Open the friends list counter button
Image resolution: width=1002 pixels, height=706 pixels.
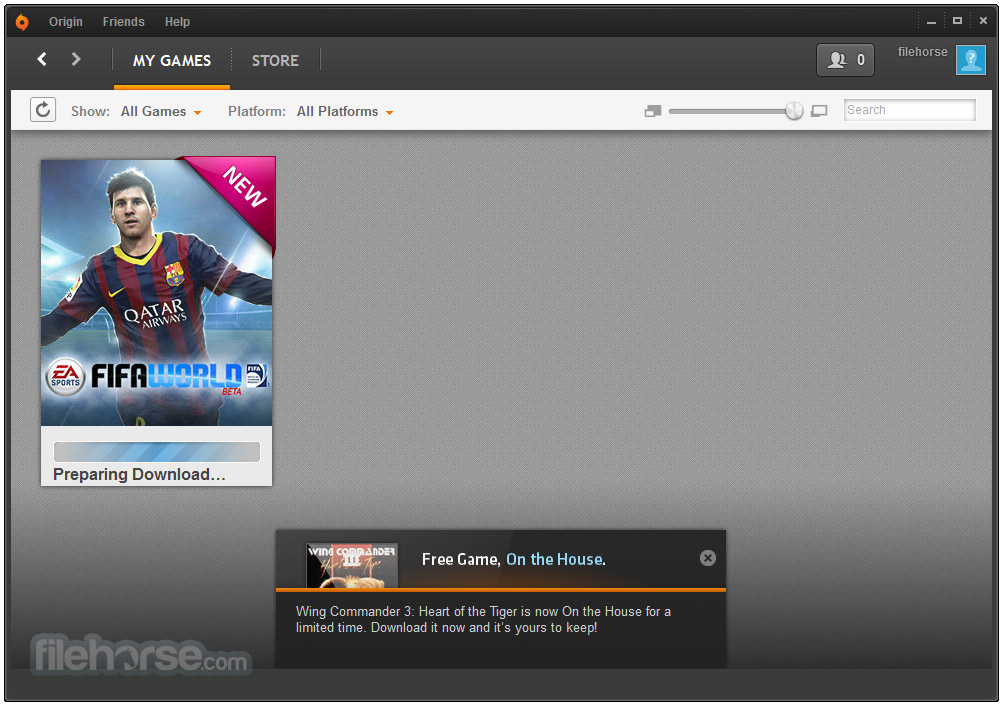tap(845, 60)
